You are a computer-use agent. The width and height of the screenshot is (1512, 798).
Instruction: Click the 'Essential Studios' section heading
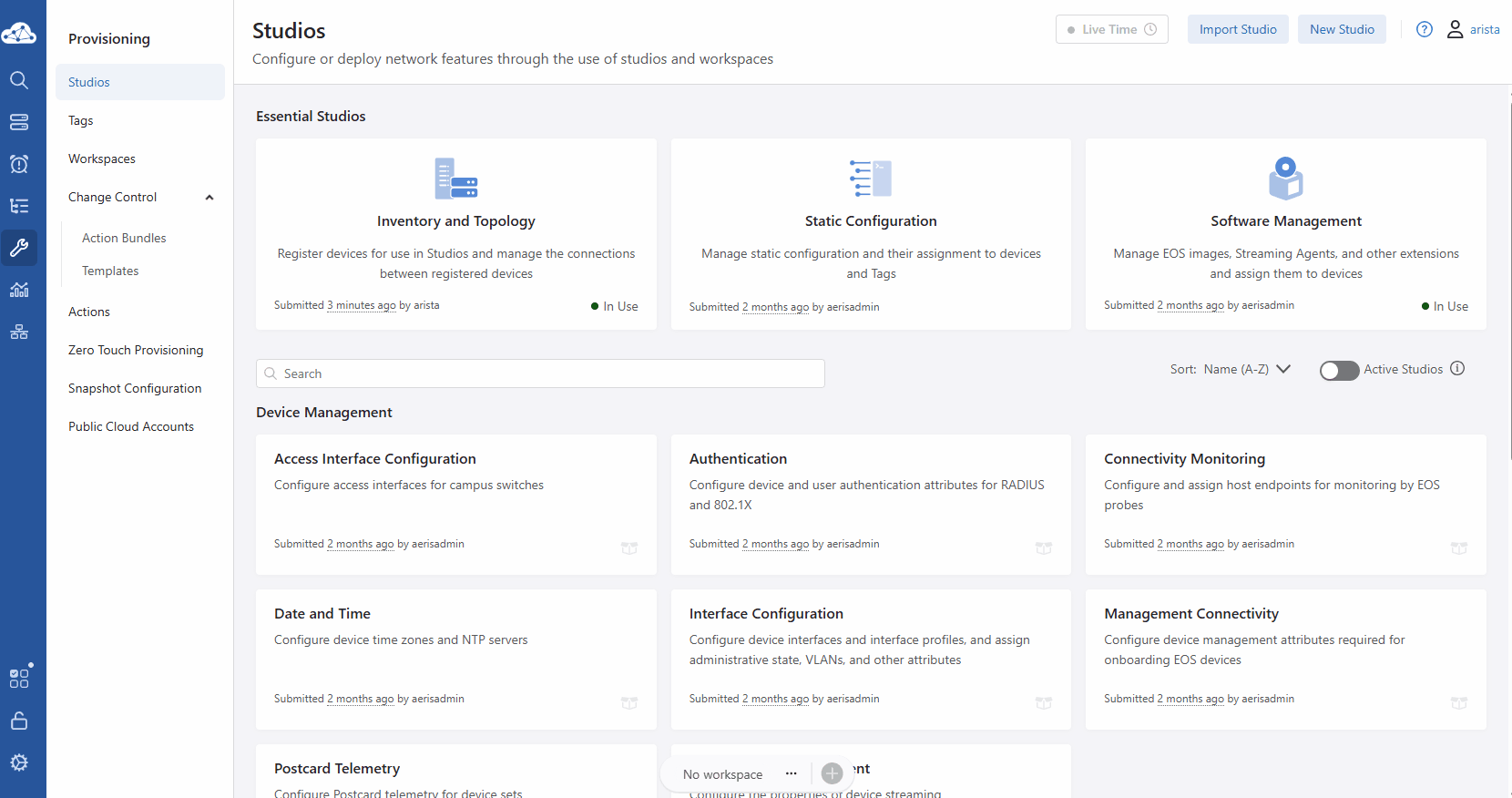311,116
